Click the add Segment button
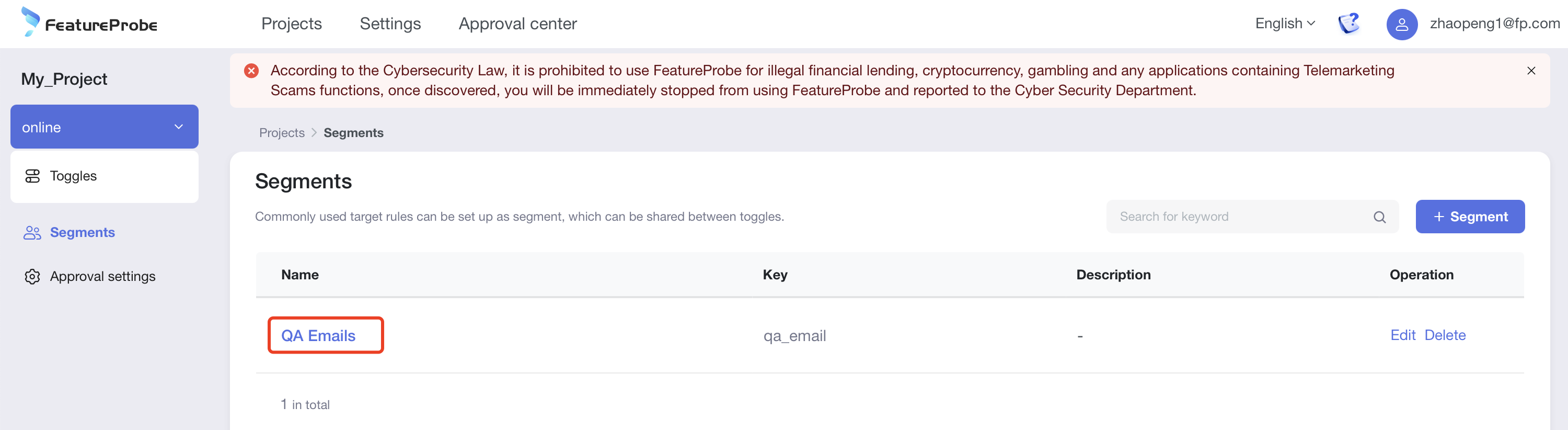The height and width of the screenshot is (430, 1568). click(1469, 217)
